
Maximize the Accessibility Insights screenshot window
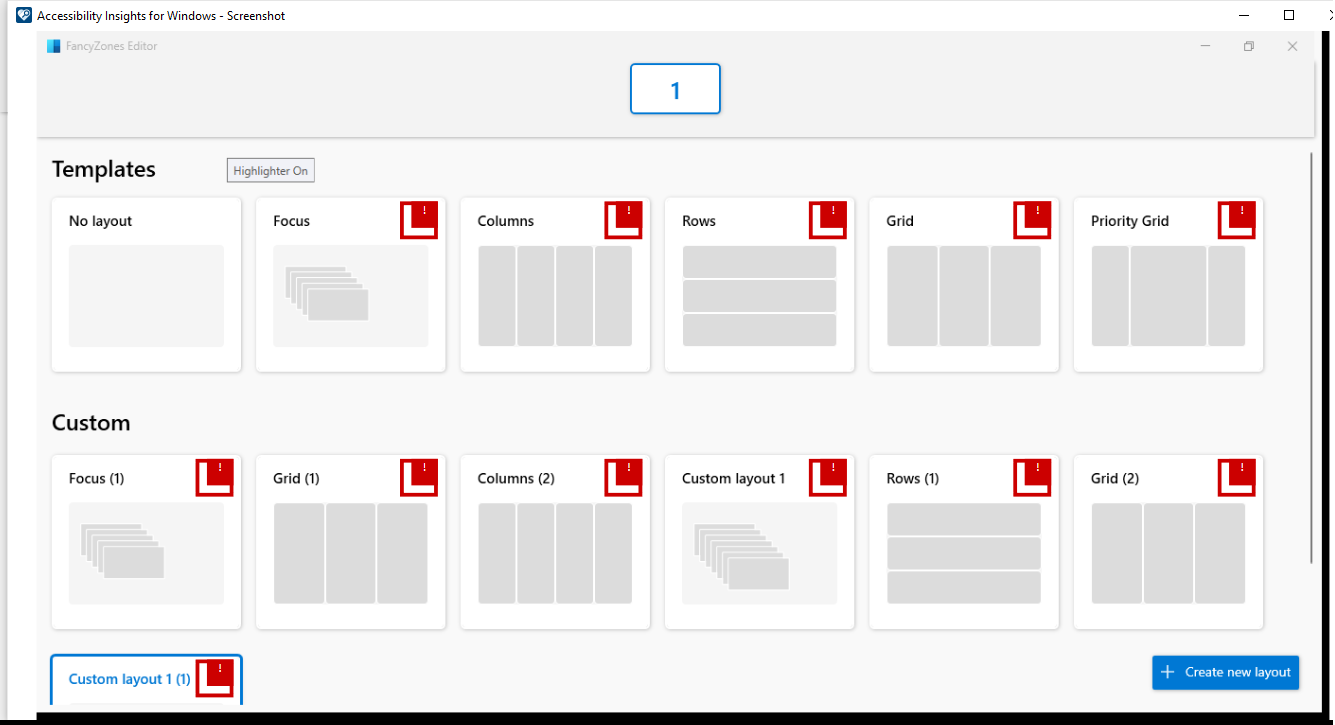pyautogui.click(x=1289, y=15)
